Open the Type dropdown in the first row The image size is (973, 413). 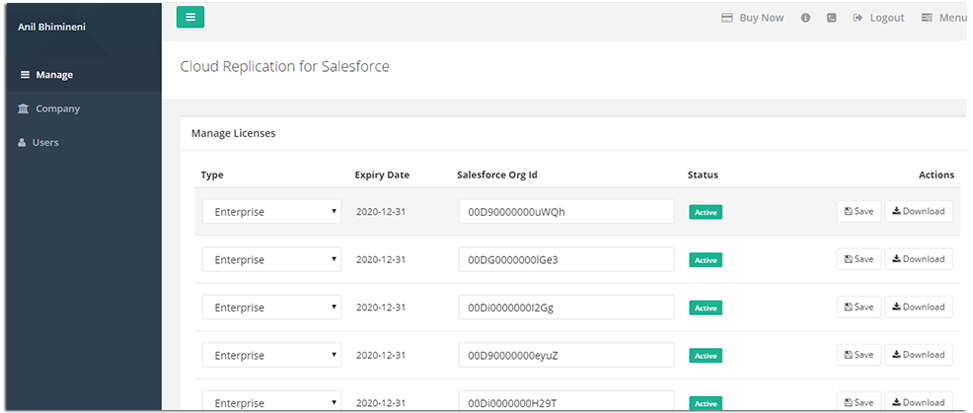click(271, 212)
